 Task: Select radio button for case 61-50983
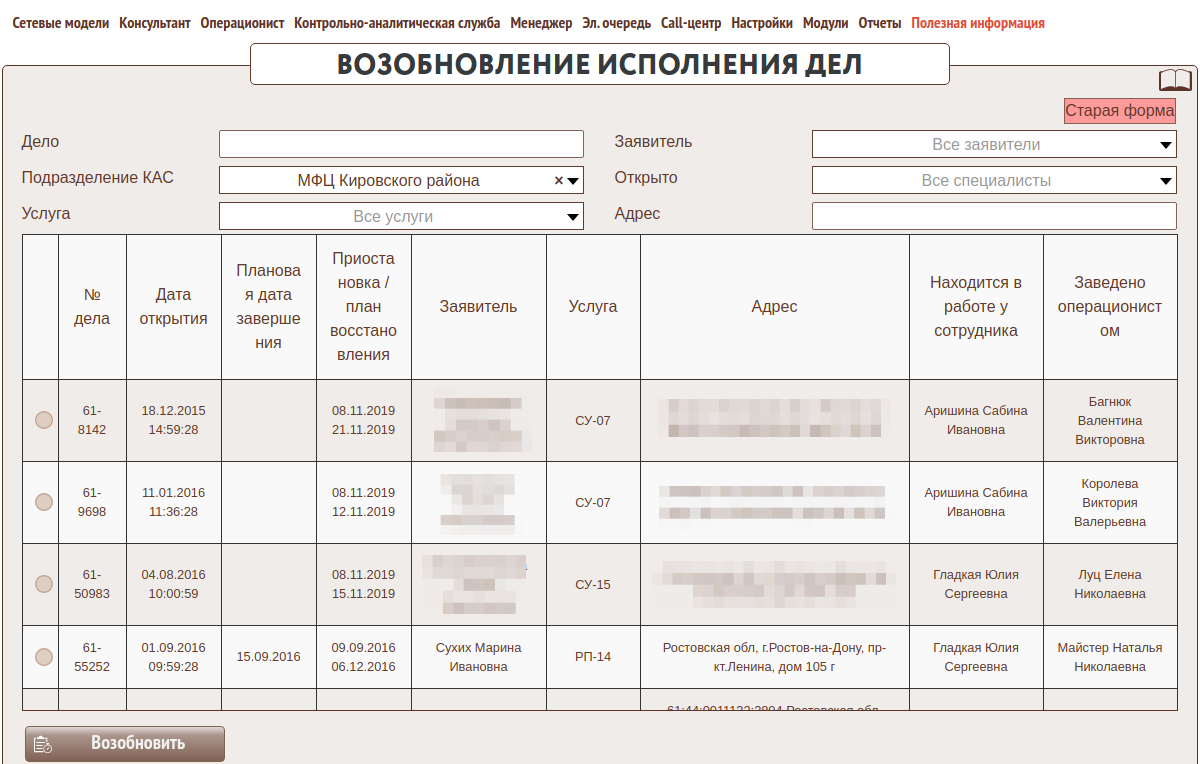tap(44, 584)
